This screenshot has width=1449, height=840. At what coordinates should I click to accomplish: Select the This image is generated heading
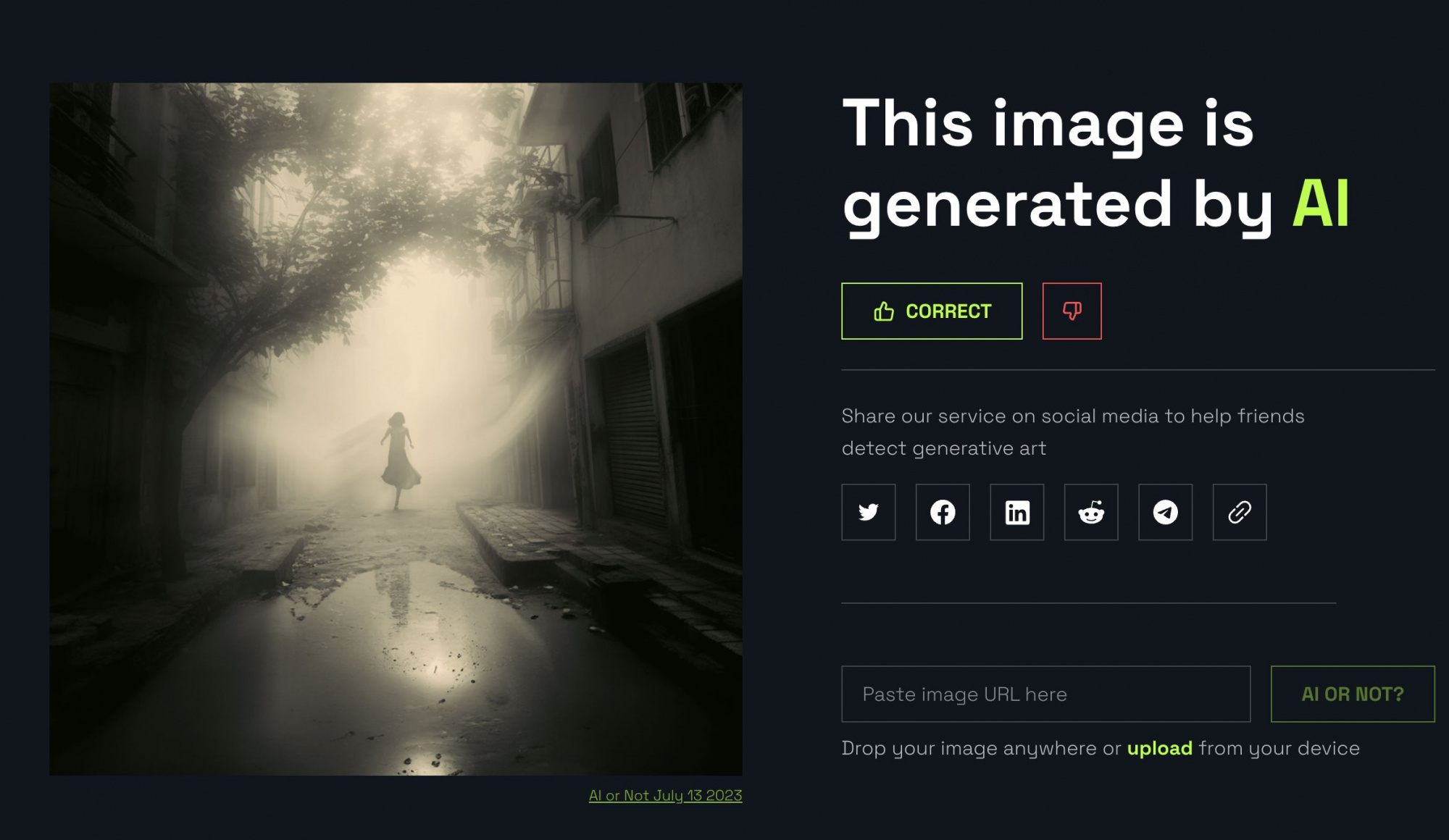tap(1095, 164)
